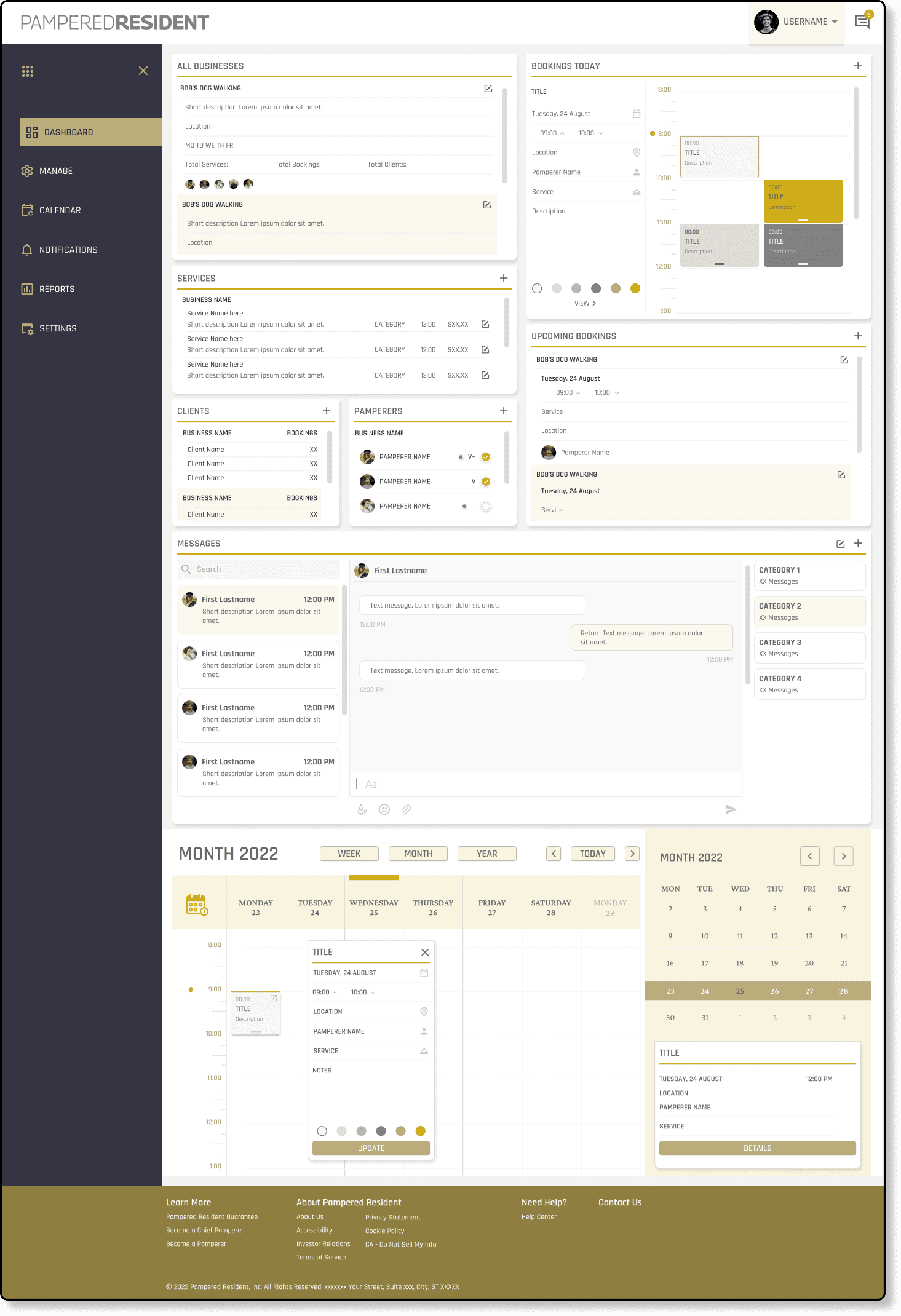Go to previous week in main calendar

tap(554, 854)
